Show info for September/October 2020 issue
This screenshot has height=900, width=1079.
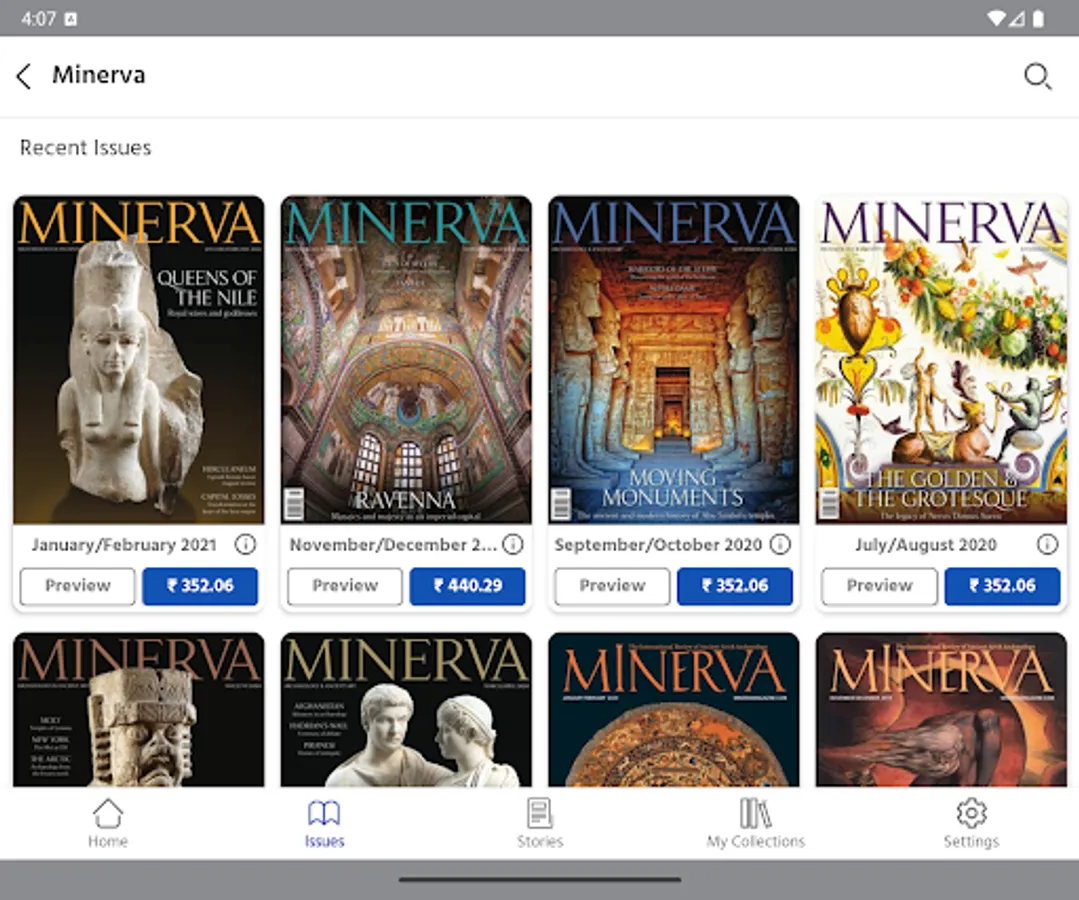[x=780, y=544]
